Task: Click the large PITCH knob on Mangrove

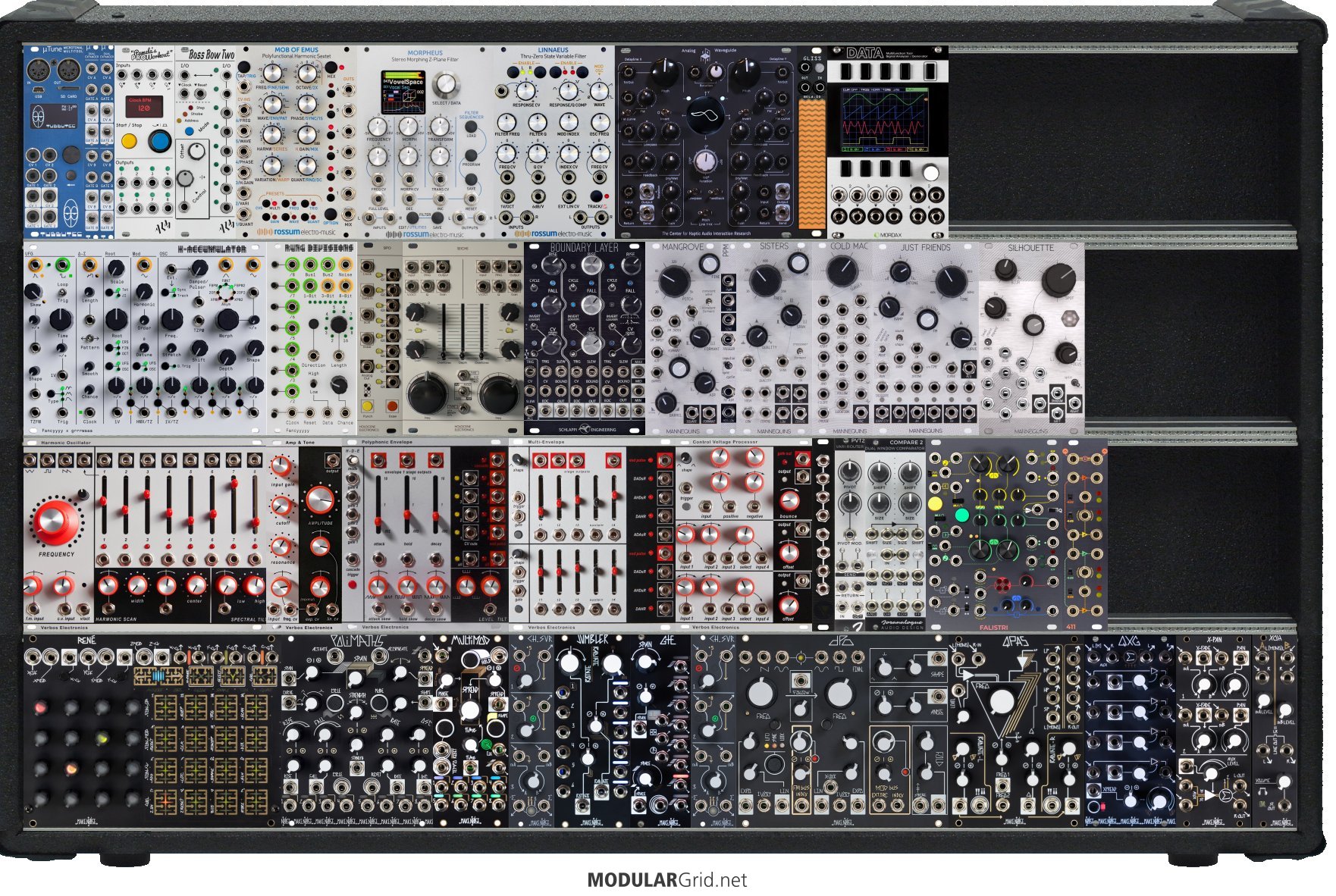Action: [x=673, y=280]
